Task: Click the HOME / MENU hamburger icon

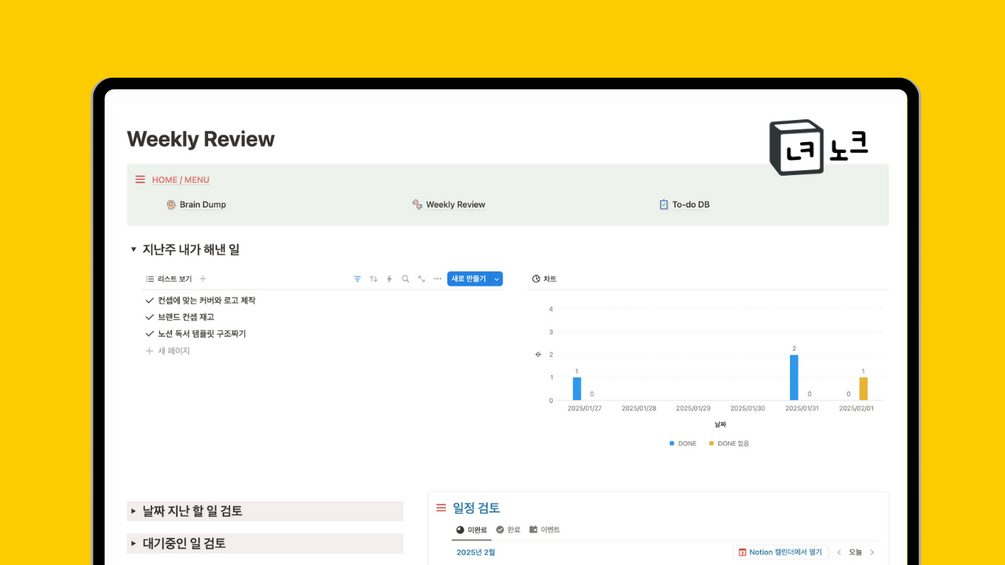Action: [x=140, y=179]
